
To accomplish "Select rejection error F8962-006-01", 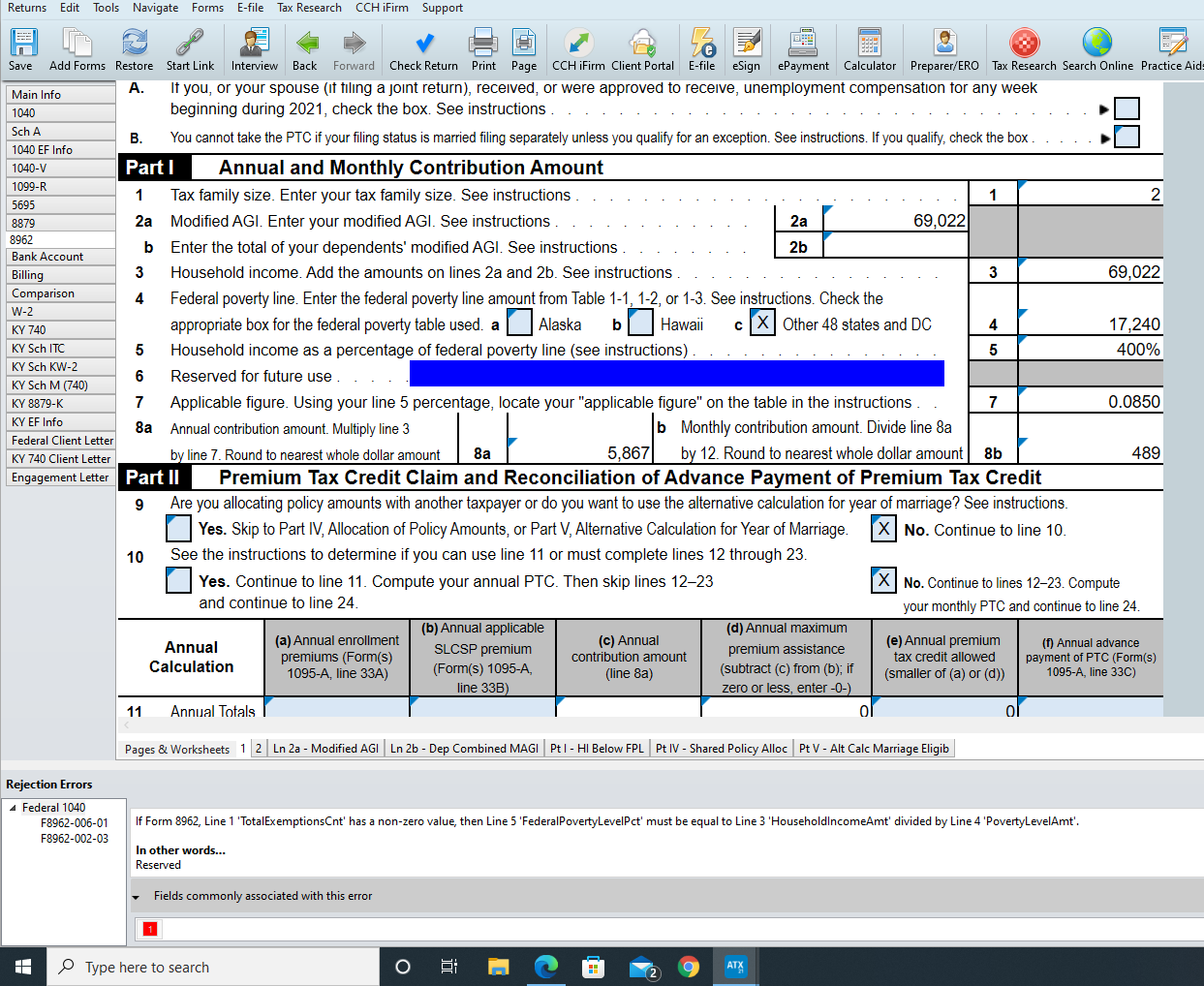I will click(x=75, y=823).
